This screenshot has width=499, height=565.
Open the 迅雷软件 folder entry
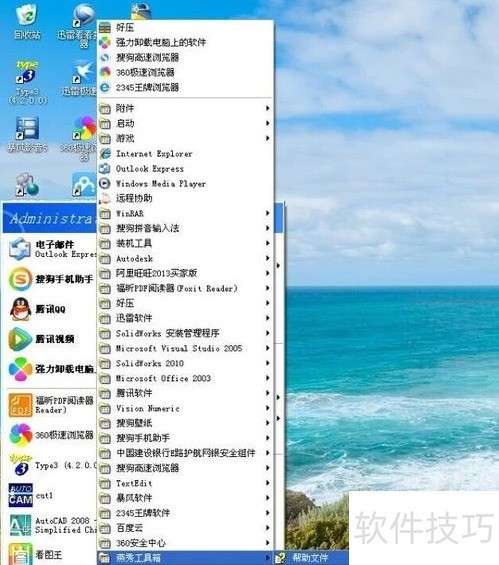(185, 319)
